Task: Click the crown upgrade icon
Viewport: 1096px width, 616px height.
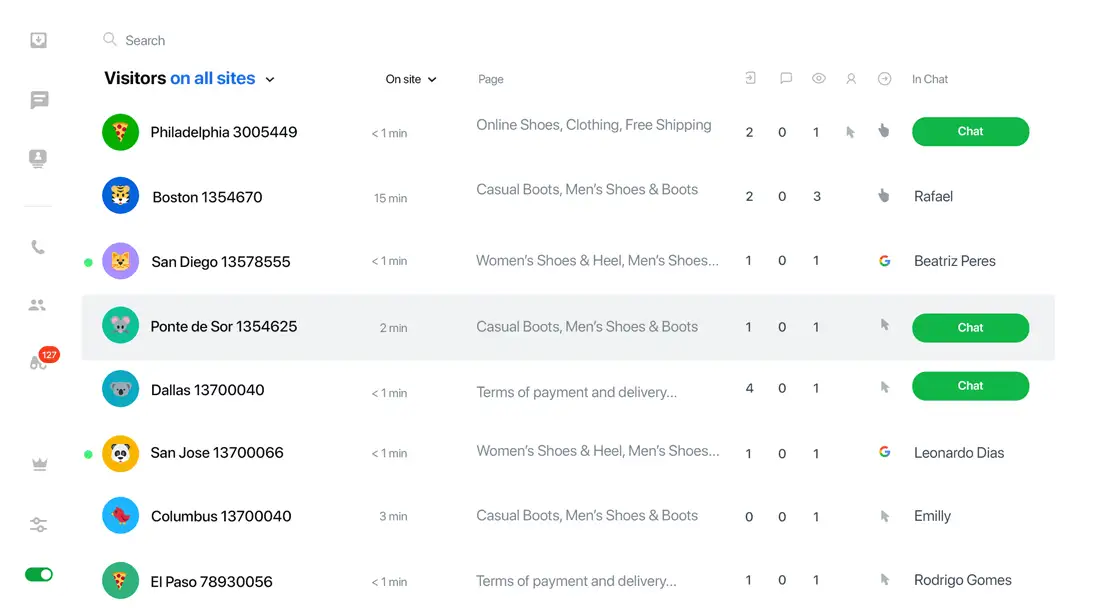Action: [x=38, y=463]
